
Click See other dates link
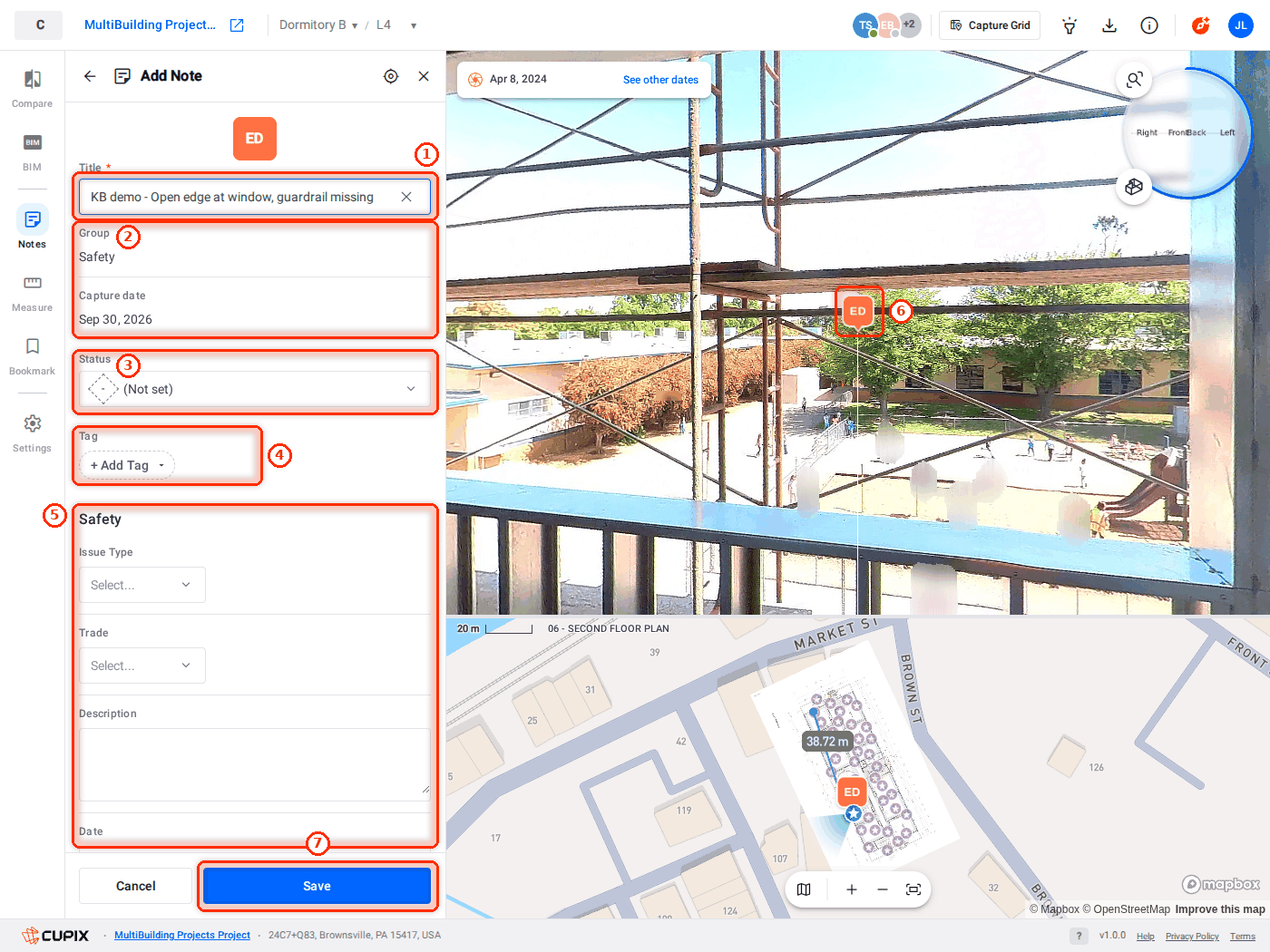tap(660, 80)
